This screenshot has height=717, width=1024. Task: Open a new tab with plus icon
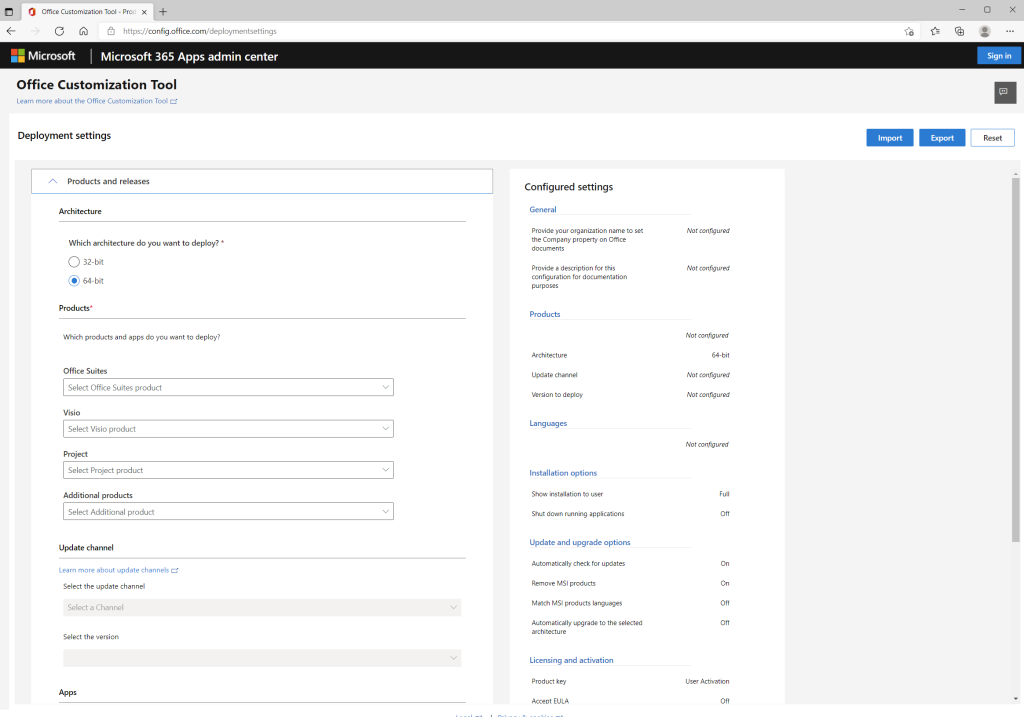(163, 11)
